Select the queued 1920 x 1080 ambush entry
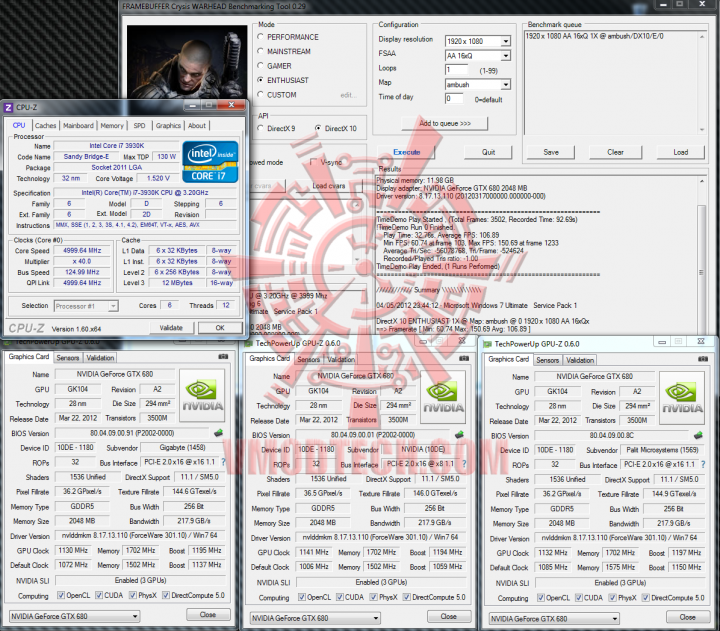 coord(594,36)
